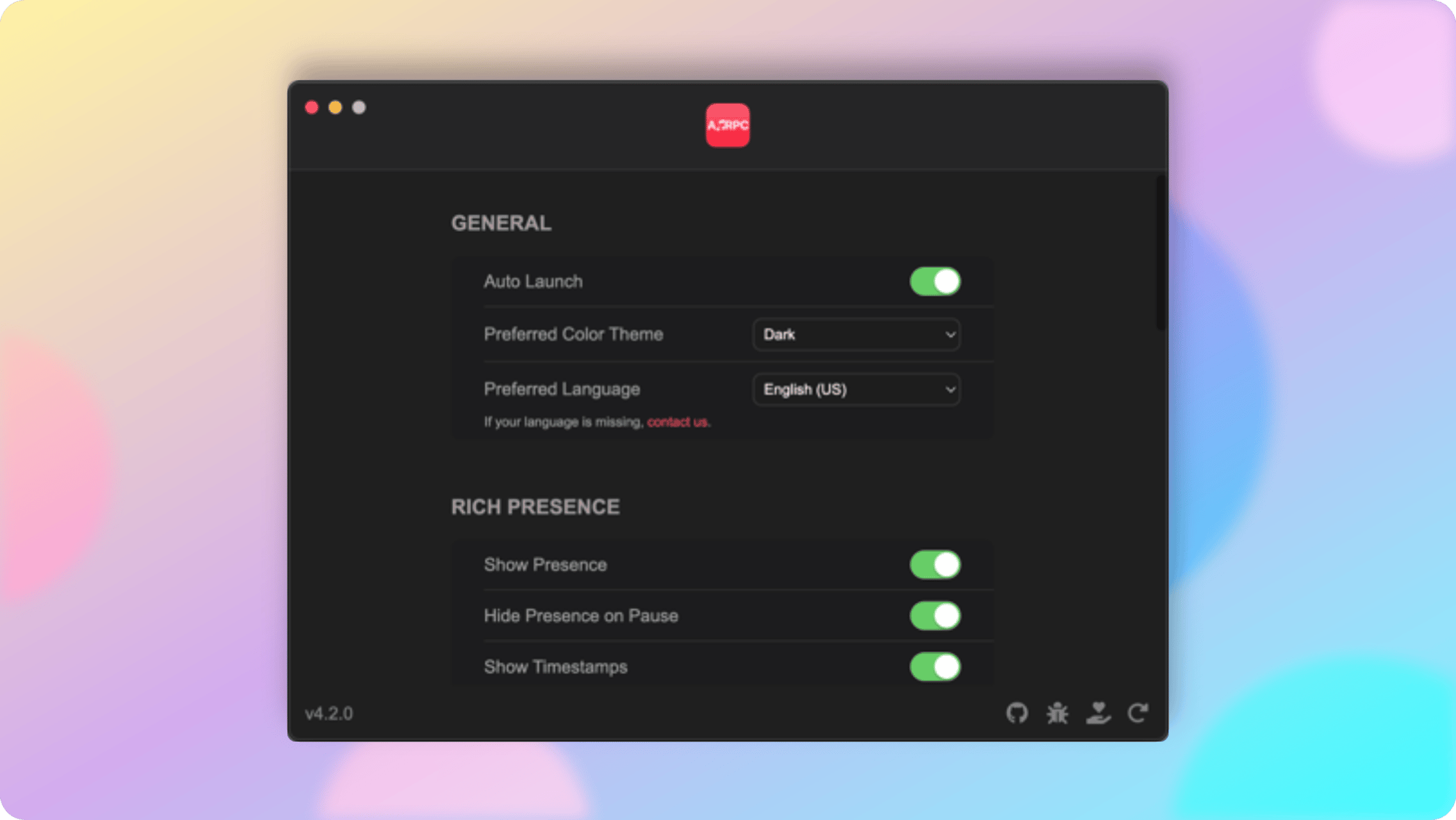Click the 'Auto Launch' label text
The width and height of the screenshot is (1456, 820).
(533, 281)
